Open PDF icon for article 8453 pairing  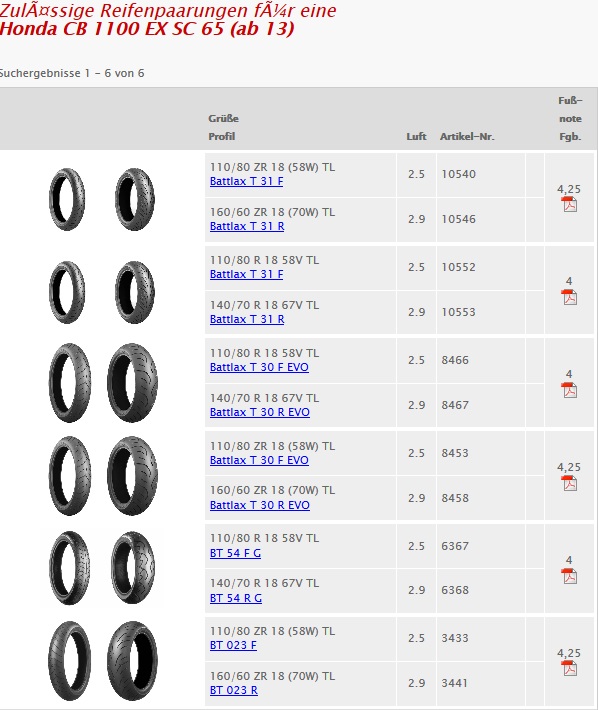point(569,483)
